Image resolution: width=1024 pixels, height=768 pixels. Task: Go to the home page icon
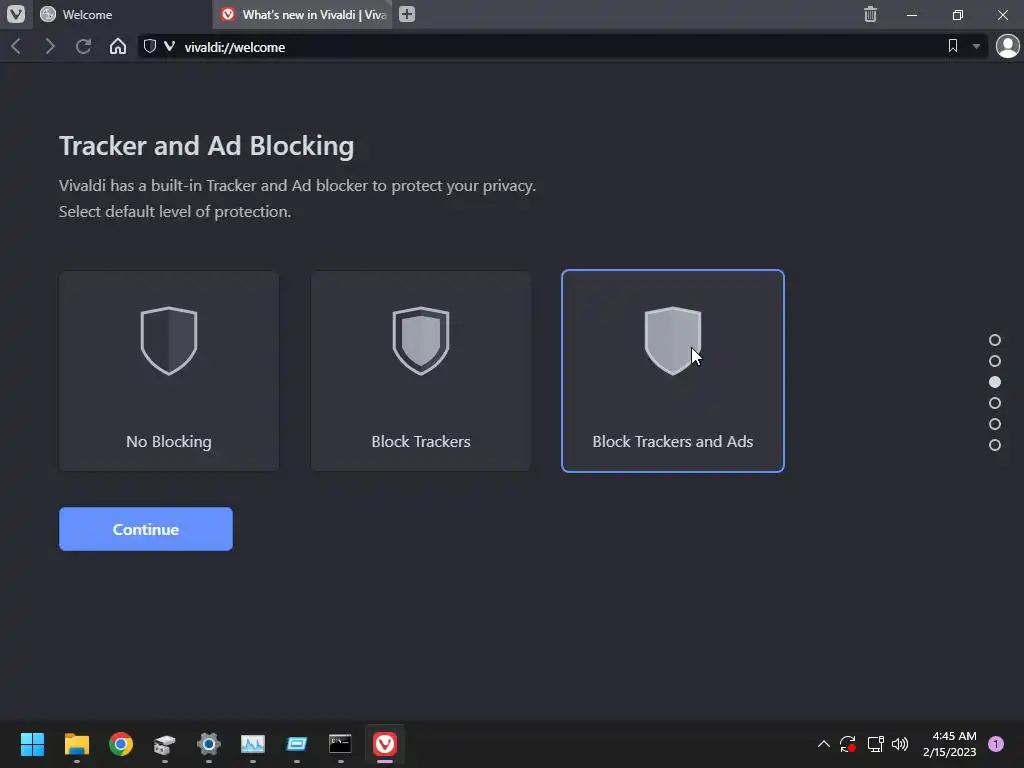pos(118,46)
